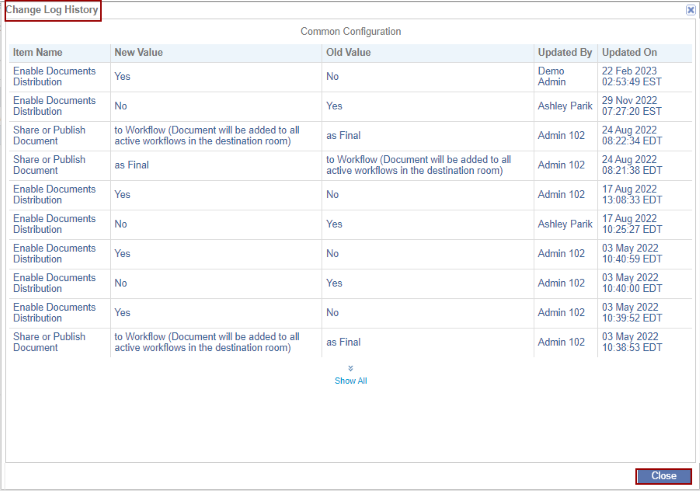Select the New Value column header
This screenshot has height=491, width=700.
(x=139, y=52)
